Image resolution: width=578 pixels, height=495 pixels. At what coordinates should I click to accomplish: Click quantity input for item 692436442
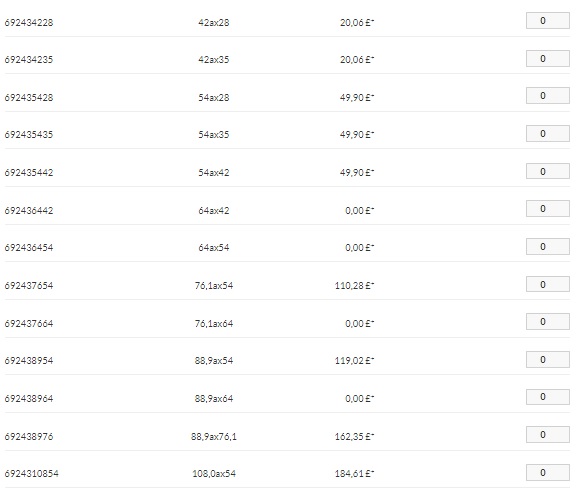[548, 209]
